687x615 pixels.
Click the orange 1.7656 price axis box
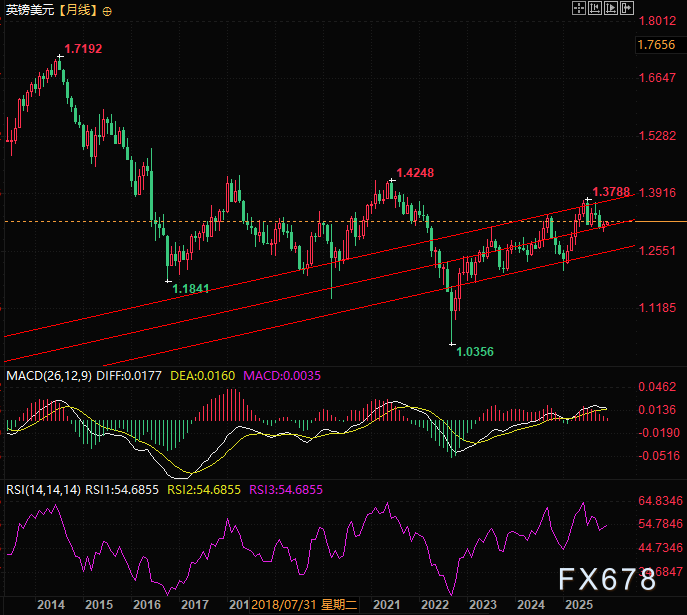tap(661, 45)
